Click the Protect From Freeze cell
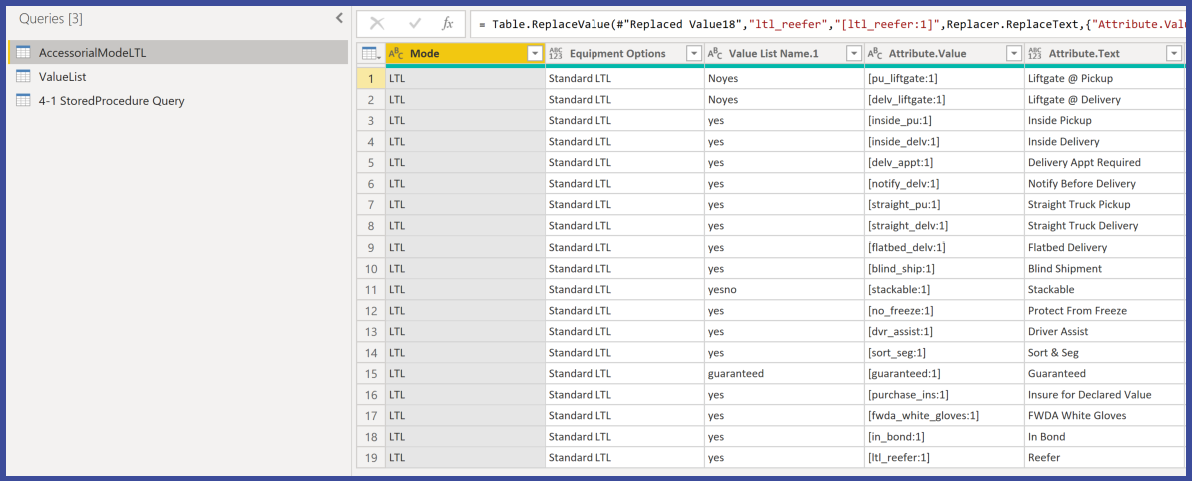The height and width of the screenshot is (482, 1192). [1104, 310]
